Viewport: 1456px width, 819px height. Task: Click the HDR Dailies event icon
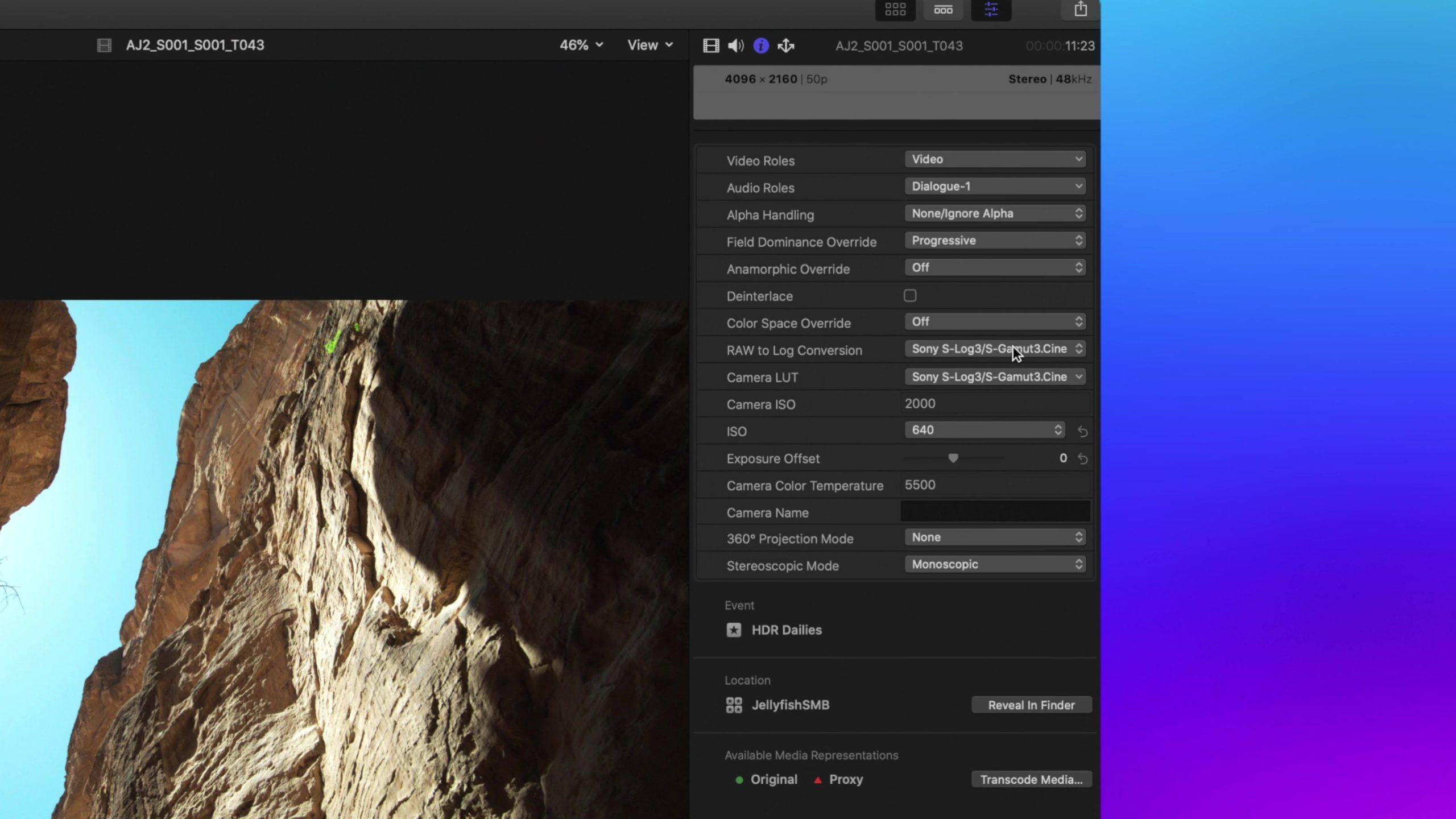[x=733, y=629]
